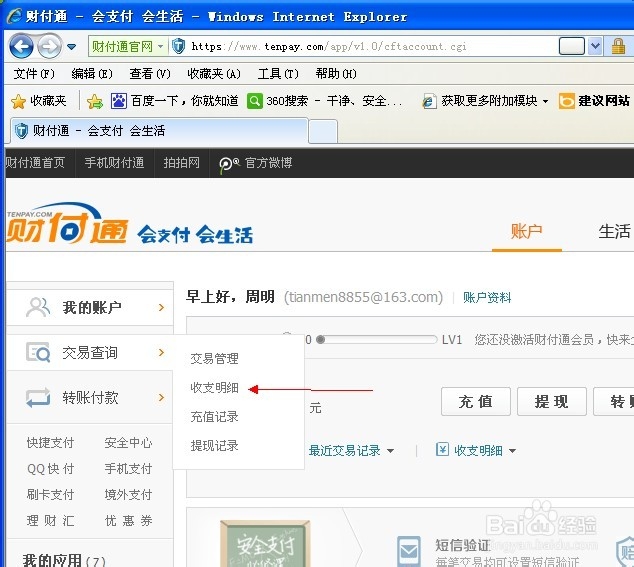The height and width of the screenshot is (567, 634).
Task: Click the 财付通 logo
Action: (67, 223)
